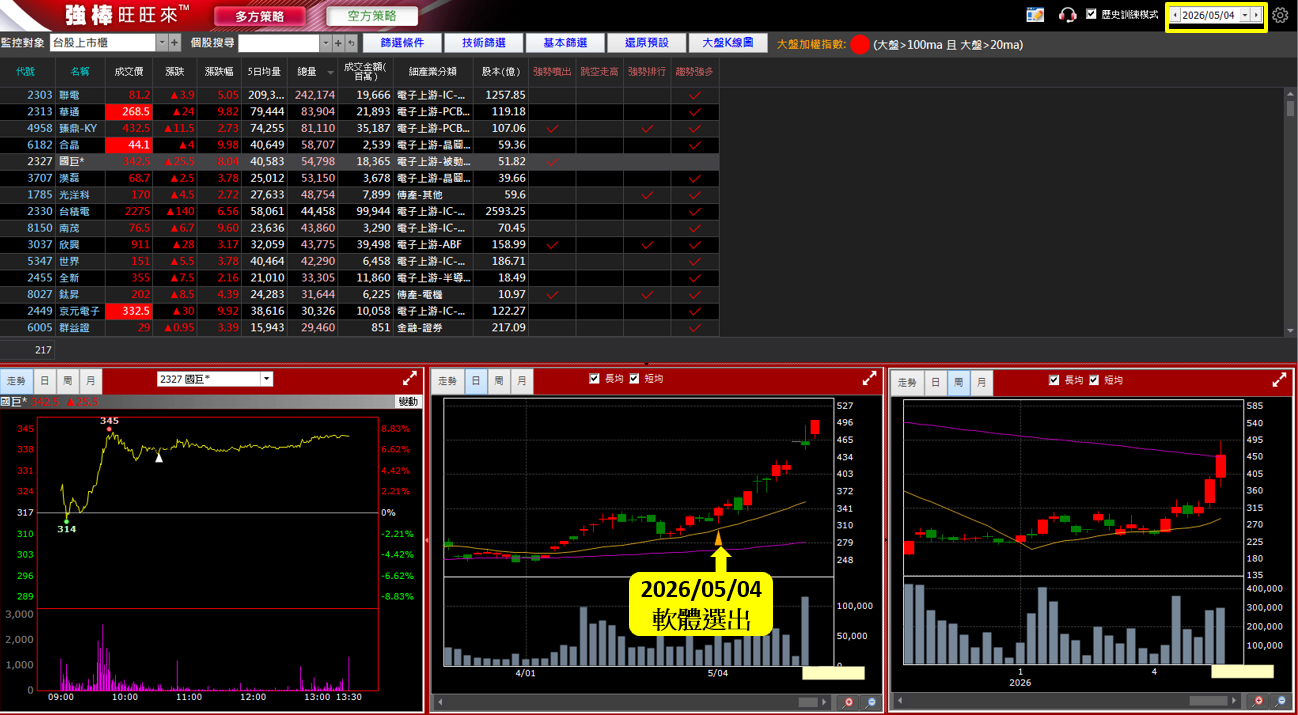
Task: Focus the 個股搜尋 input field
Action: pyautogui.click(x=279, y=43)
